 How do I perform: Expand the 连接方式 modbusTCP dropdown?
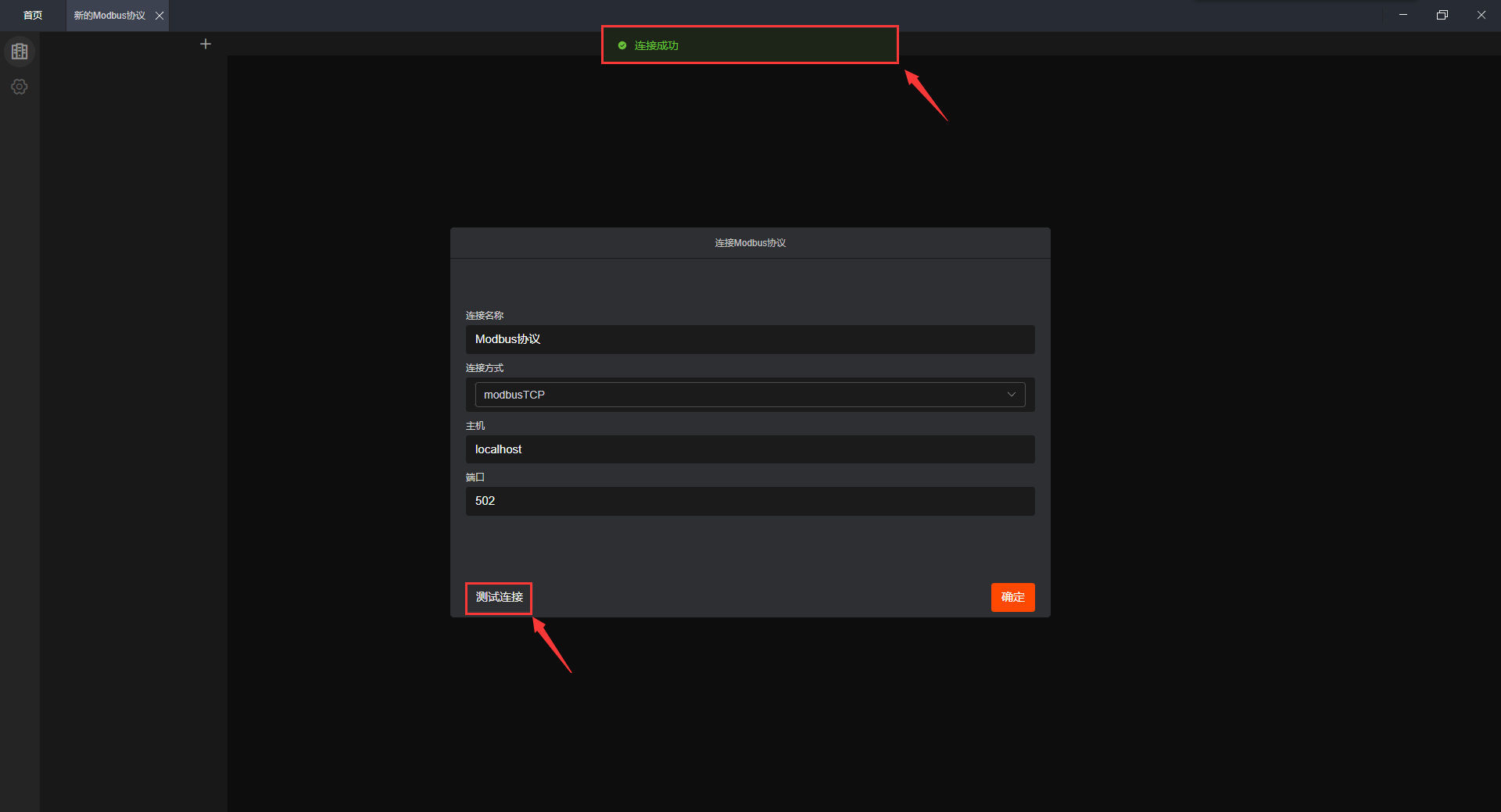click(750, 395)
